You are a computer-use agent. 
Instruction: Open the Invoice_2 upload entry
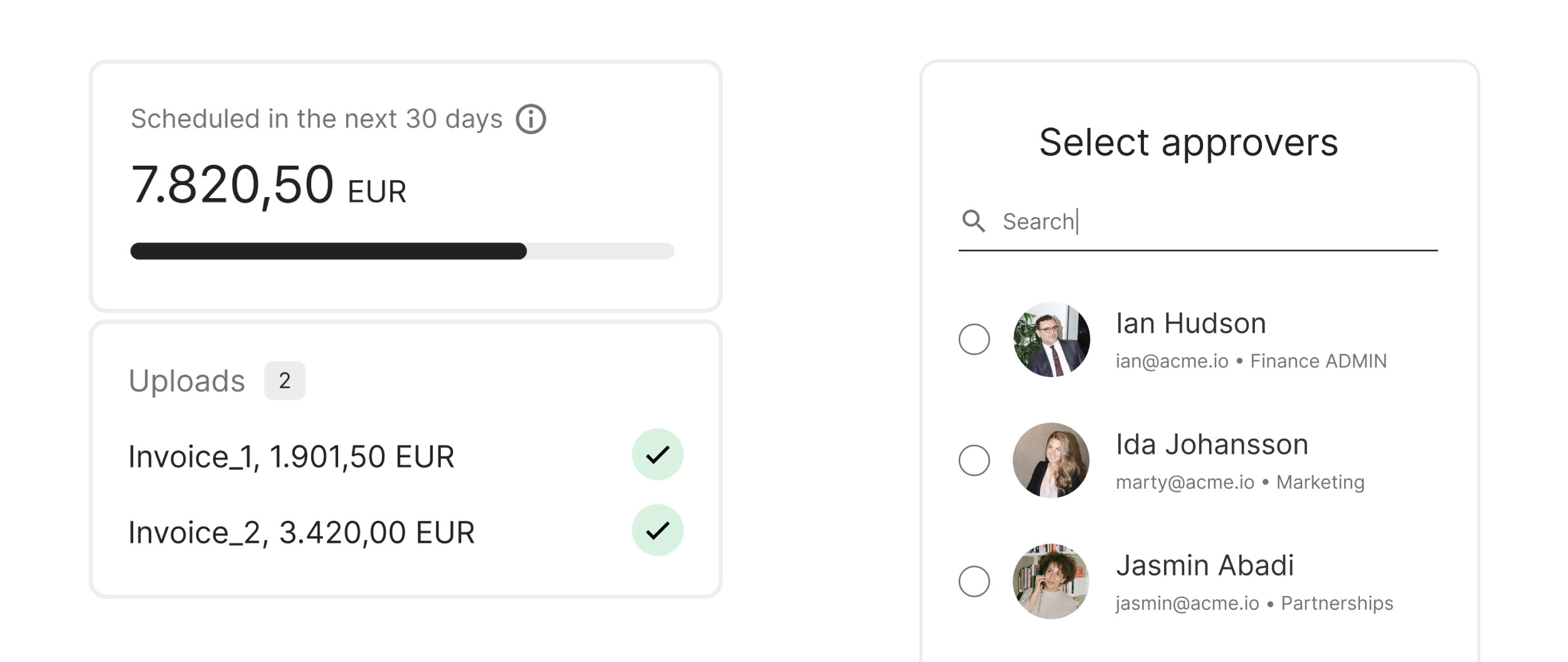(301, 532)
